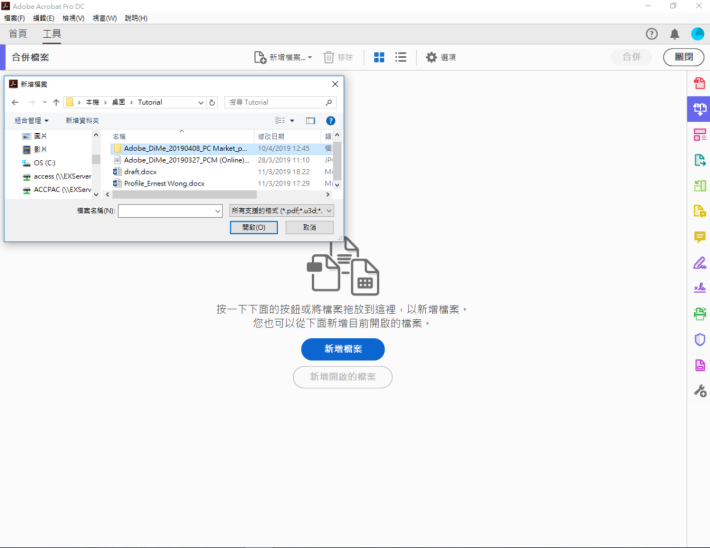Open the pink Organize Pages sidebar tool
The image size is (710, 548).
(x=700, y=135)
